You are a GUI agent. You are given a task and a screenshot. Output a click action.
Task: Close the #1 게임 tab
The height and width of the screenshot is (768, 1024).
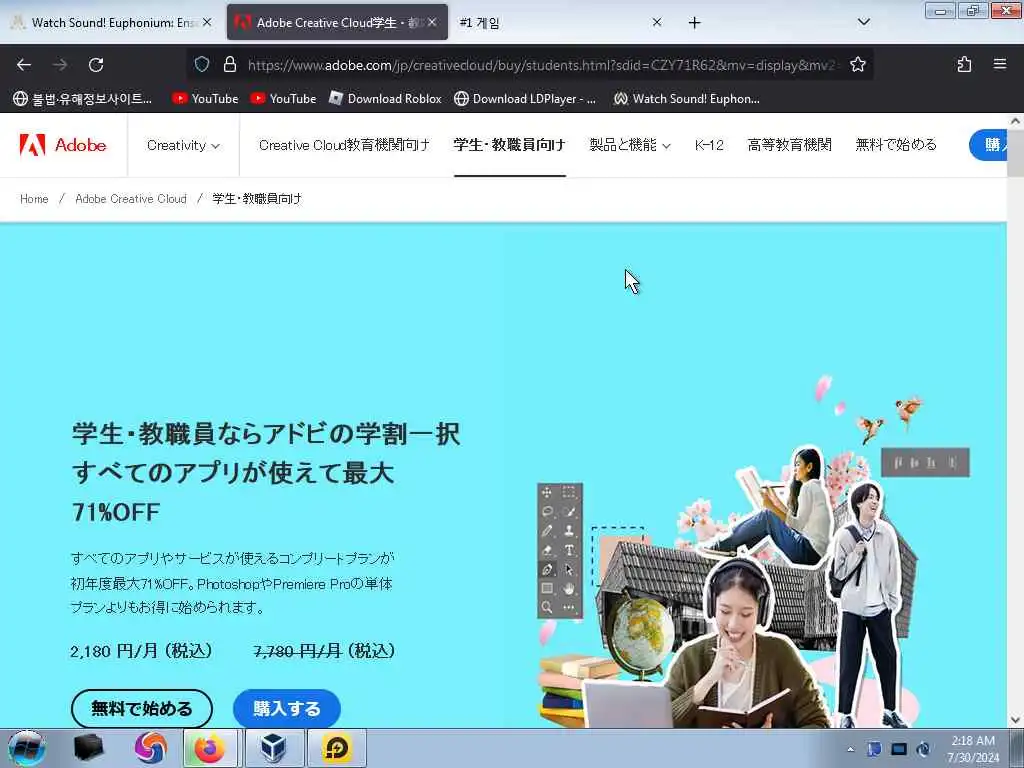pos(657,22)
